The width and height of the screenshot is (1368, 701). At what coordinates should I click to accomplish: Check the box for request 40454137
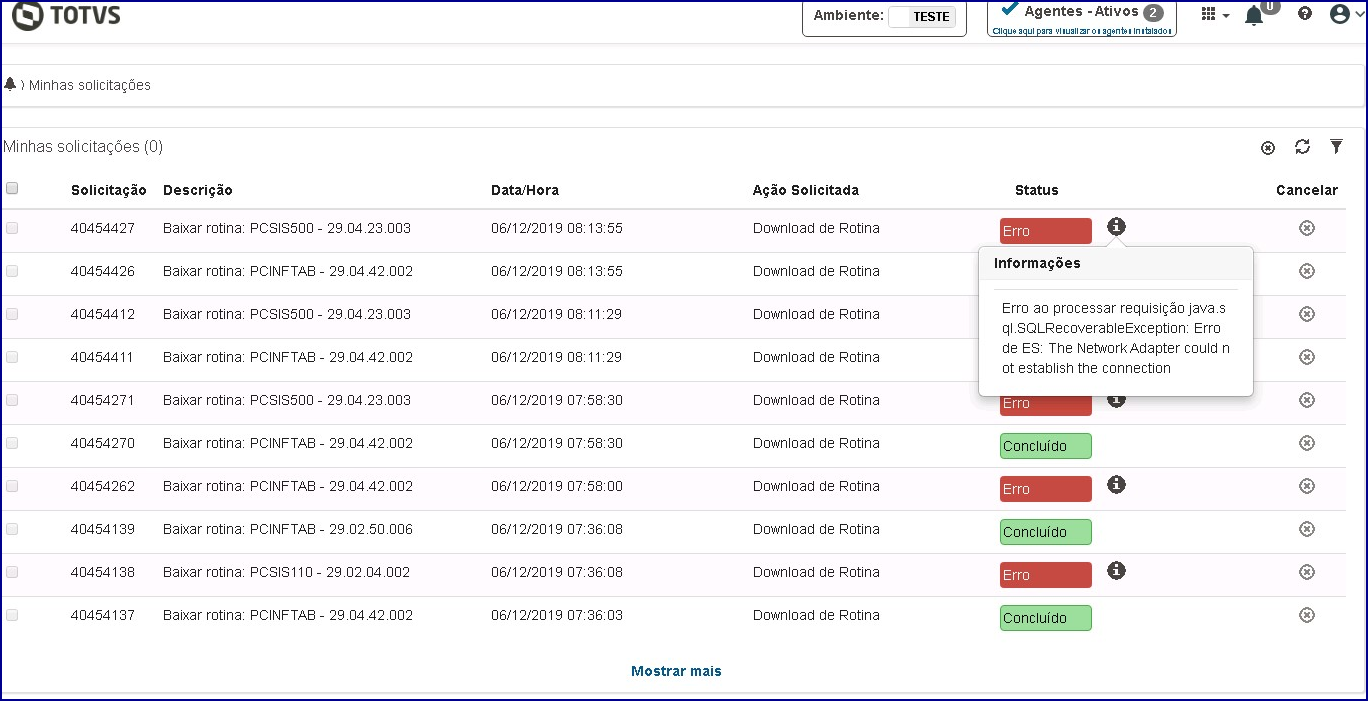12,615
